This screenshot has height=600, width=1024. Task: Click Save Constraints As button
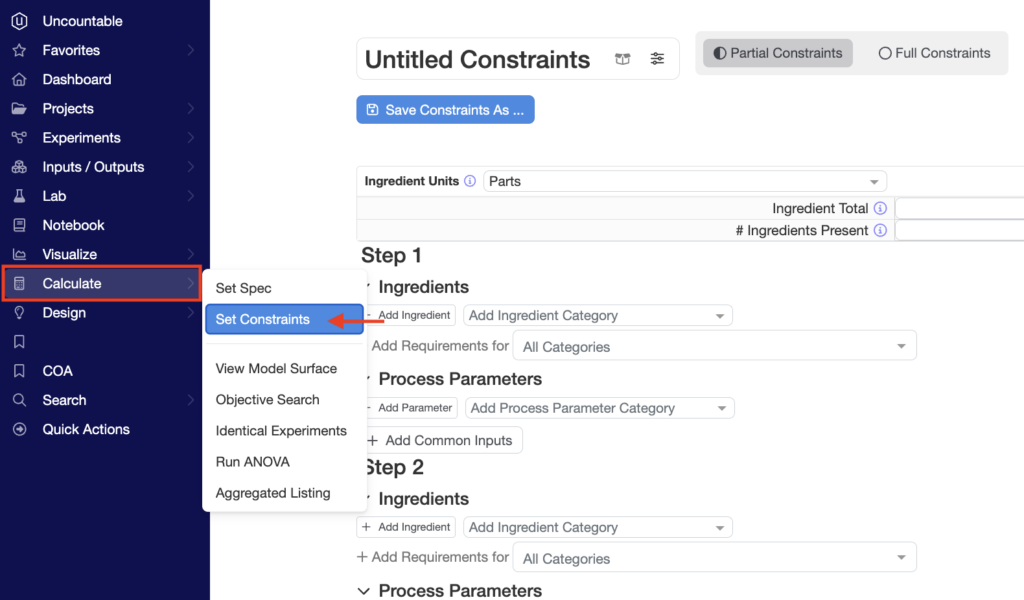click(445, 110)
